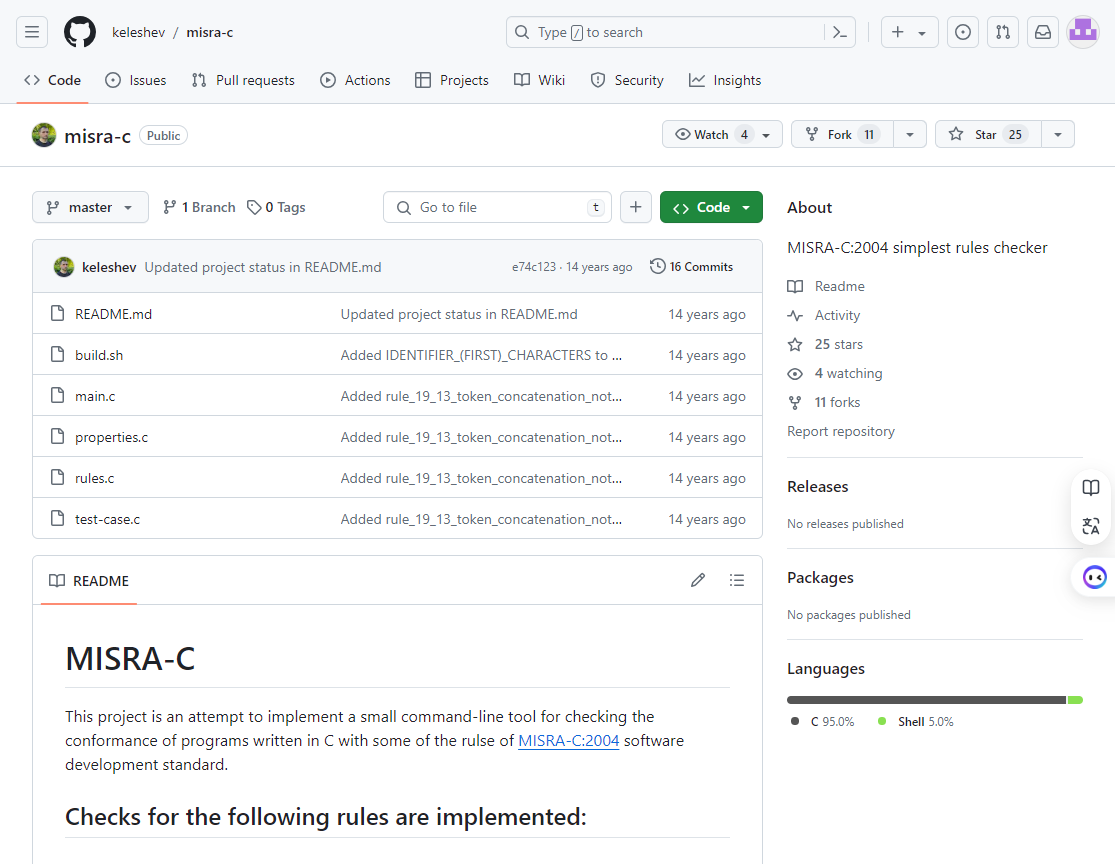
Task: Click the search field in the header
Action: pyautogui.click(x=681, y=32)
